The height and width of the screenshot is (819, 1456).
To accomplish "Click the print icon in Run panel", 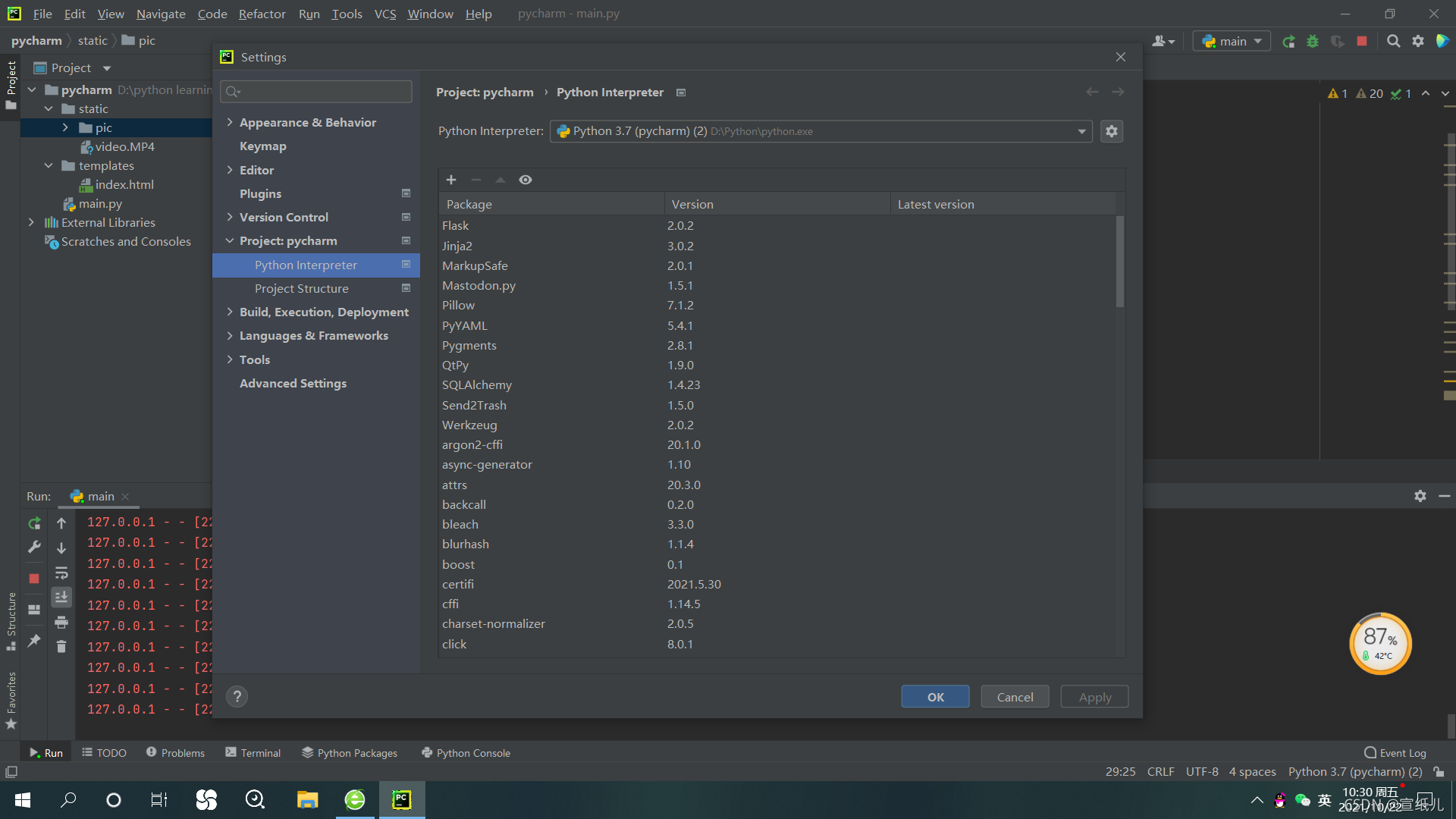I will pos(61,622).
